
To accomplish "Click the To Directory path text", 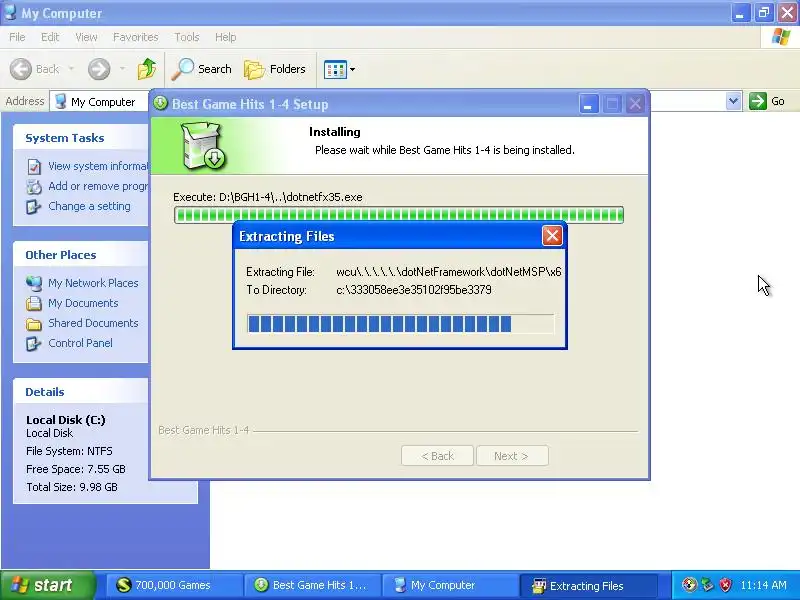I will [x=414, y=290].
